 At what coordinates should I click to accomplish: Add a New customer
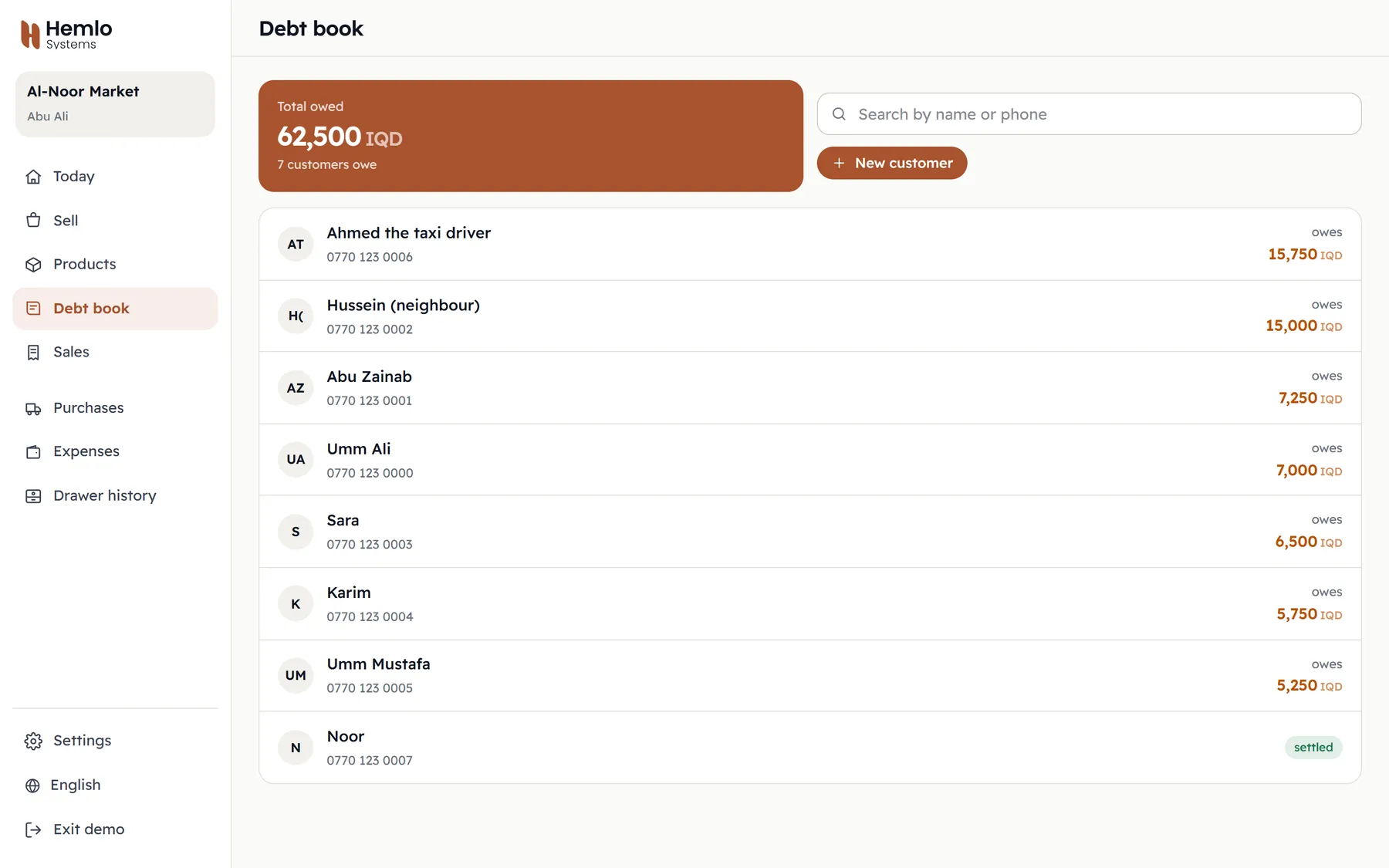click(x=891, y=163)
